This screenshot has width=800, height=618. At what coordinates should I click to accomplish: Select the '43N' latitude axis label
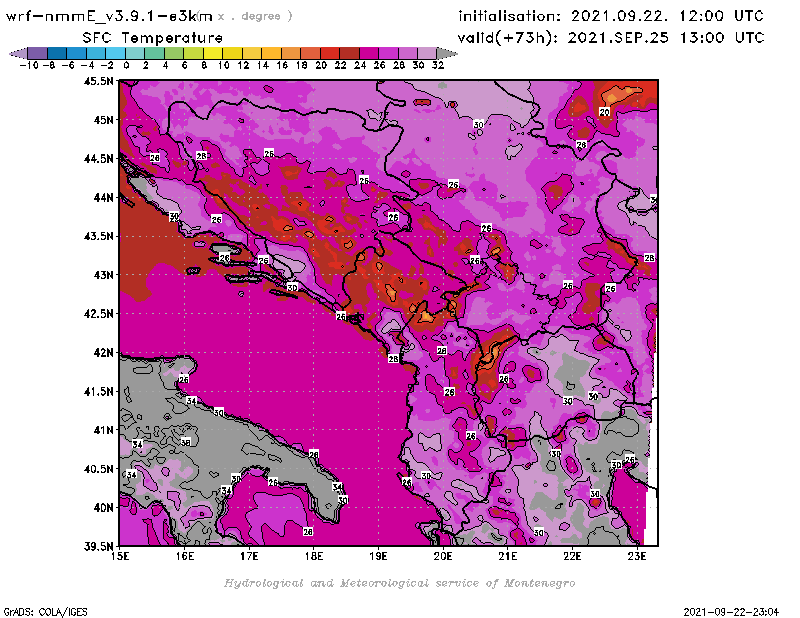pos(103,275)
